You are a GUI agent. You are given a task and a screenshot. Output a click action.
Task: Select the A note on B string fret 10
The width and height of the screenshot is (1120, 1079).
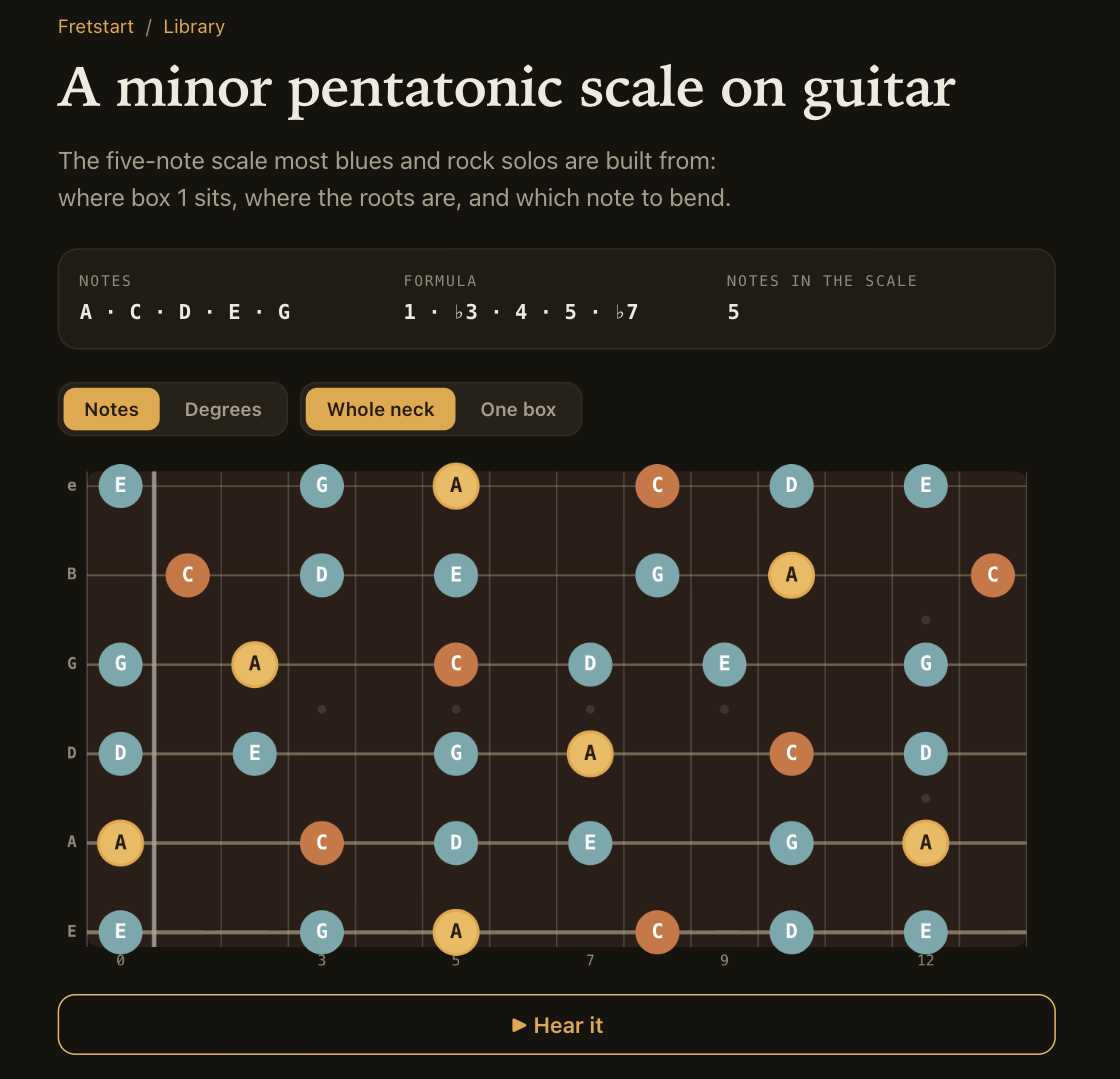click(791, 575)
